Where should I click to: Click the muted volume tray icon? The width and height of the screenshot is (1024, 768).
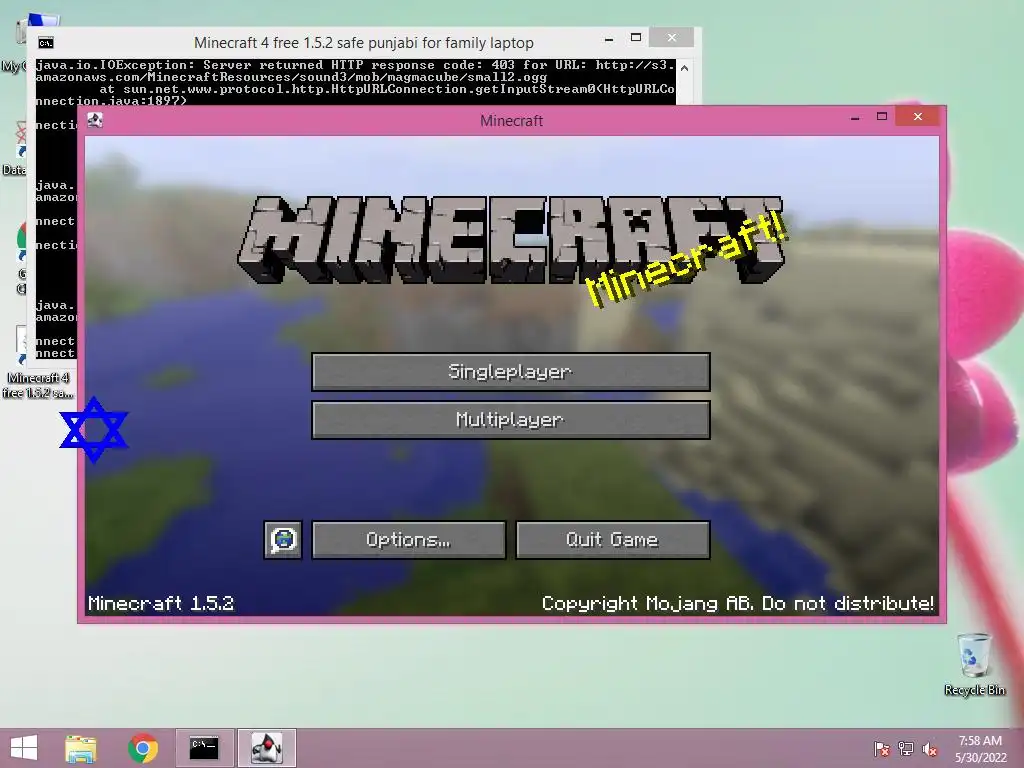[930, 748]
